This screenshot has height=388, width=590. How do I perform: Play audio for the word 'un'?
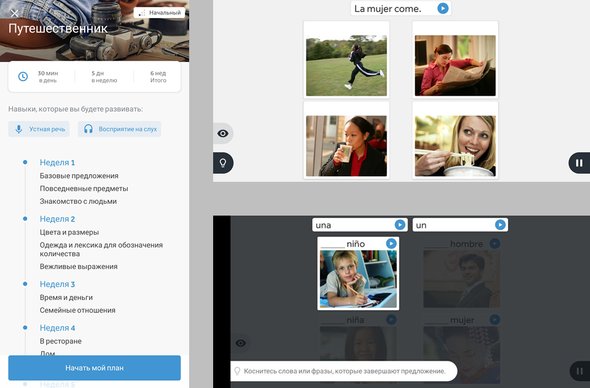click(x=500, y=225)
